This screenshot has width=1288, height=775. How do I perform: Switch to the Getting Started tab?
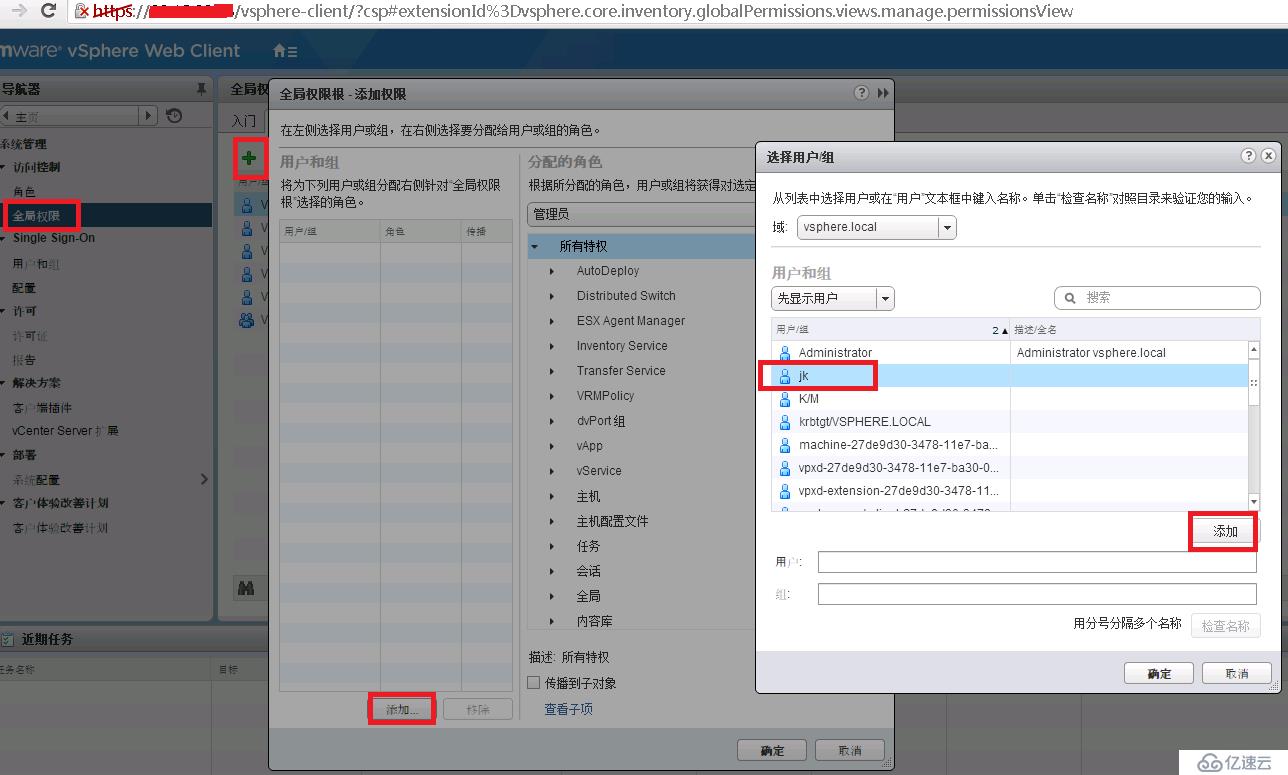tap(243, 120)
